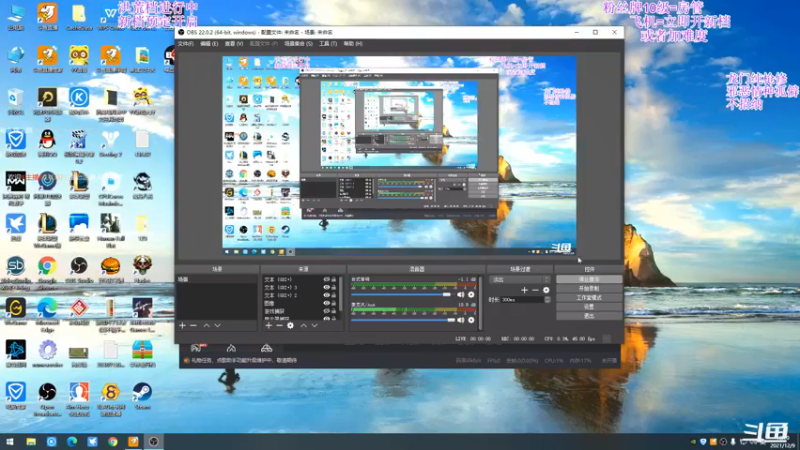Image resolution: width=800 pixels, height=450 pixels.
Task: Open File Explorer from the taskbar
Action: pos(31,442)
